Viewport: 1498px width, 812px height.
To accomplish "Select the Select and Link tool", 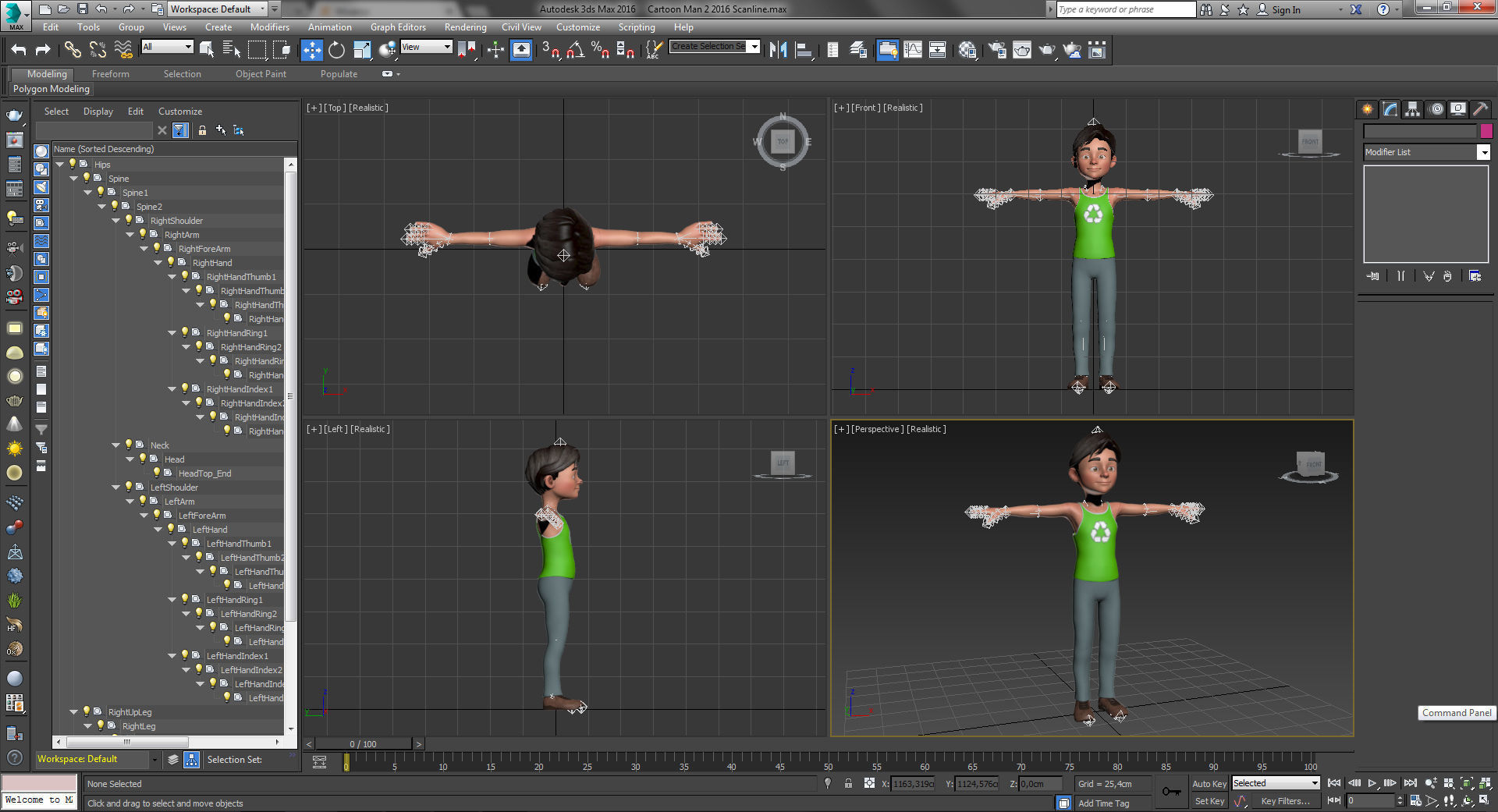I will (x=73, y=50).
